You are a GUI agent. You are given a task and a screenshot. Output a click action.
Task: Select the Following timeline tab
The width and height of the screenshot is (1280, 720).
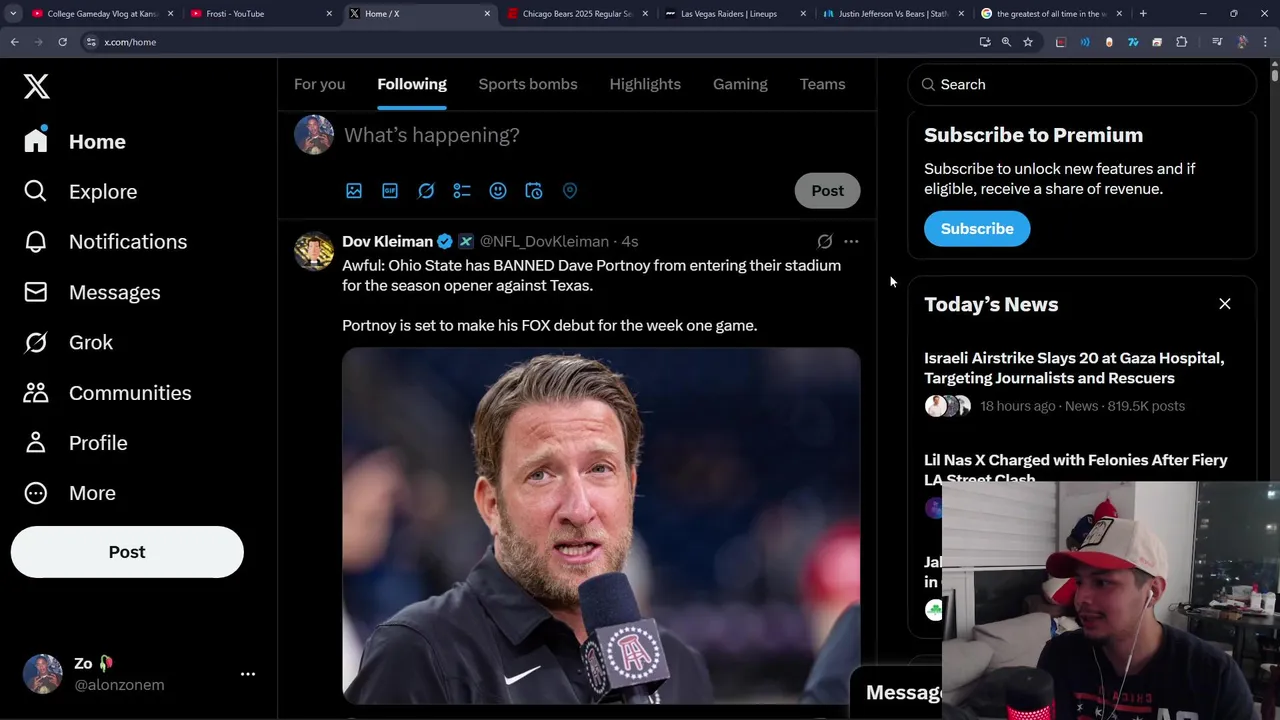pyautogui.click(x=412, y=84)
